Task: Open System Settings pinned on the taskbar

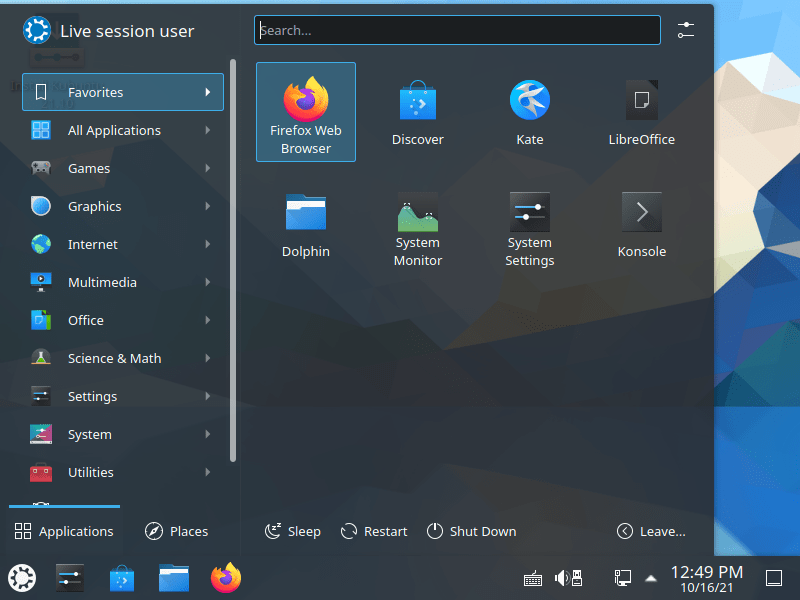Action: [69, 578]
